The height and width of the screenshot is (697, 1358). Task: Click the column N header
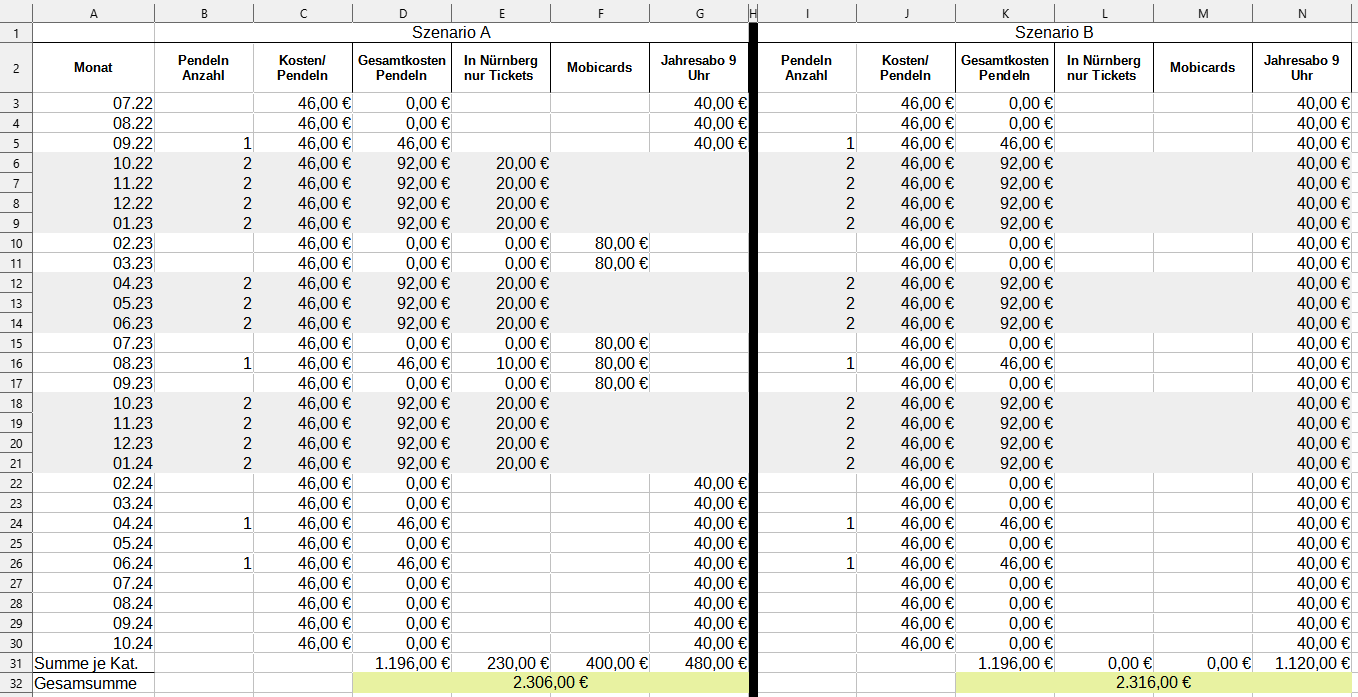[1302, 13]
